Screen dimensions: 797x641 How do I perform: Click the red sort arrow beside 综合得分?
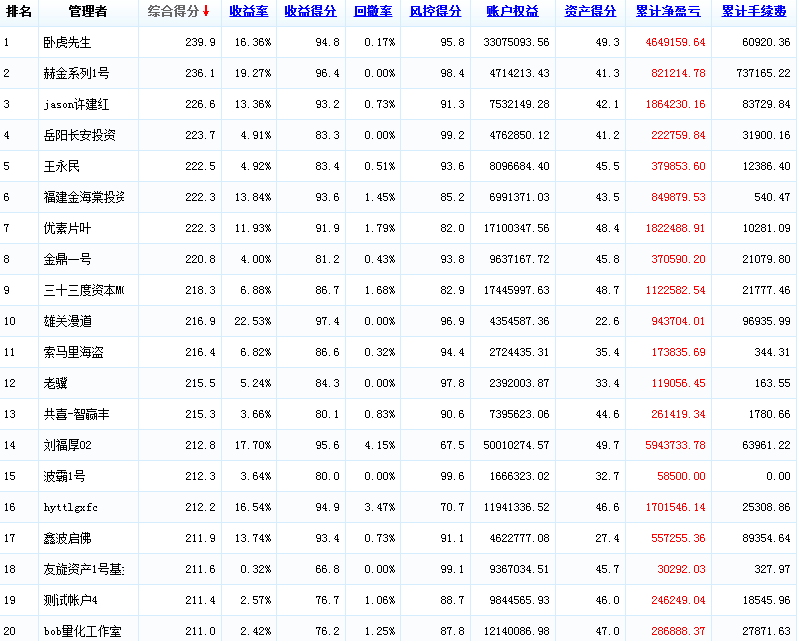pyautogui.click(x=206, y=12)
